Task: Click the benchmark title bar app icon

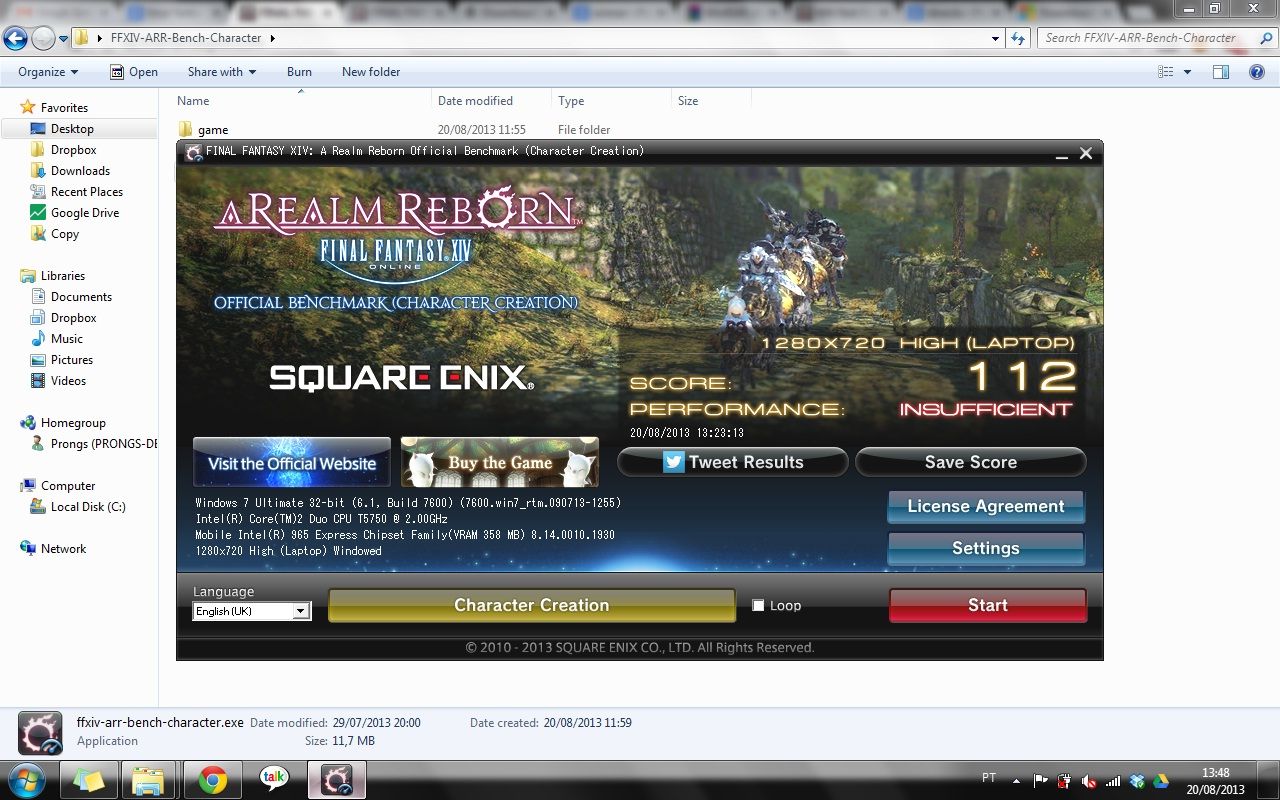Action: pyautogui.click(x=194, y=152)
